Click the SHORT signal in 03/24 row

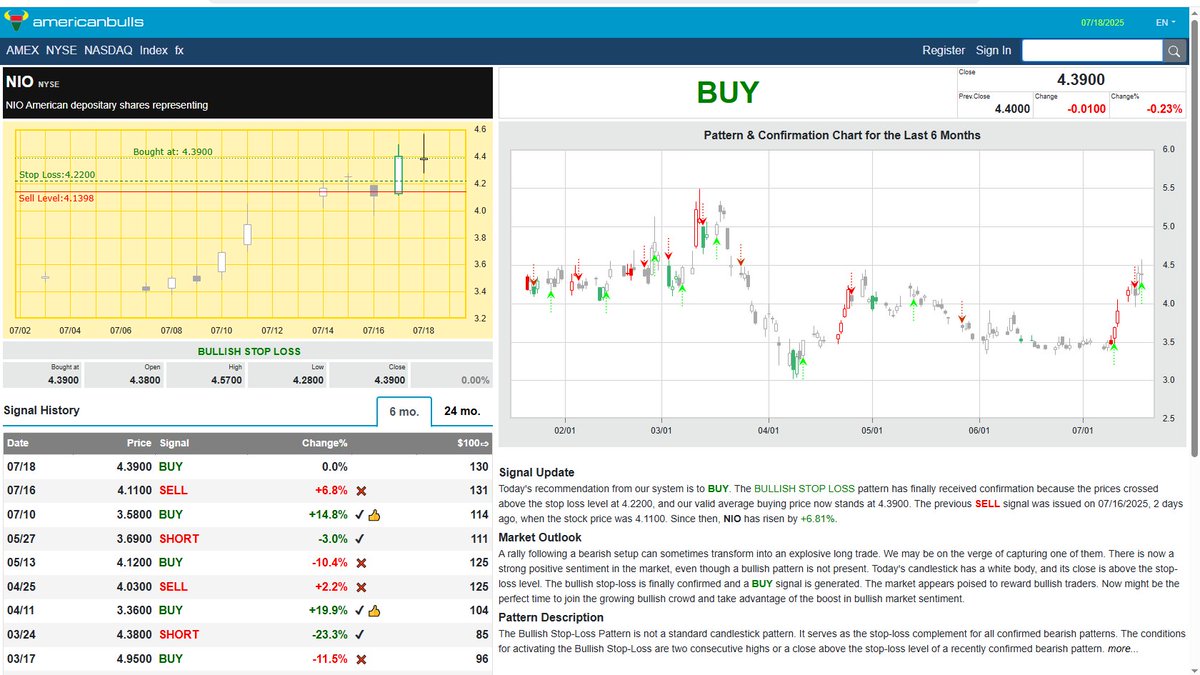click(179, 634)
